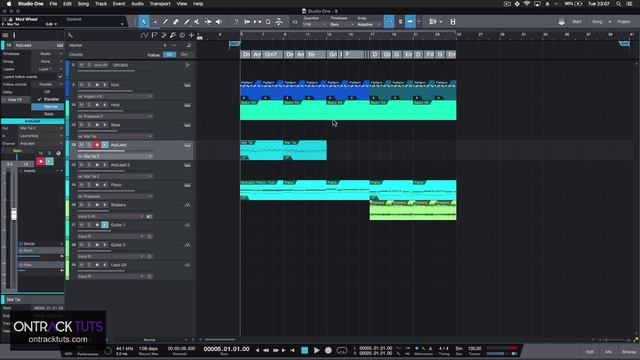Solo the Hats track
Image resolution: width=640 pixels, height=360 pixels.
click(89, 105)
